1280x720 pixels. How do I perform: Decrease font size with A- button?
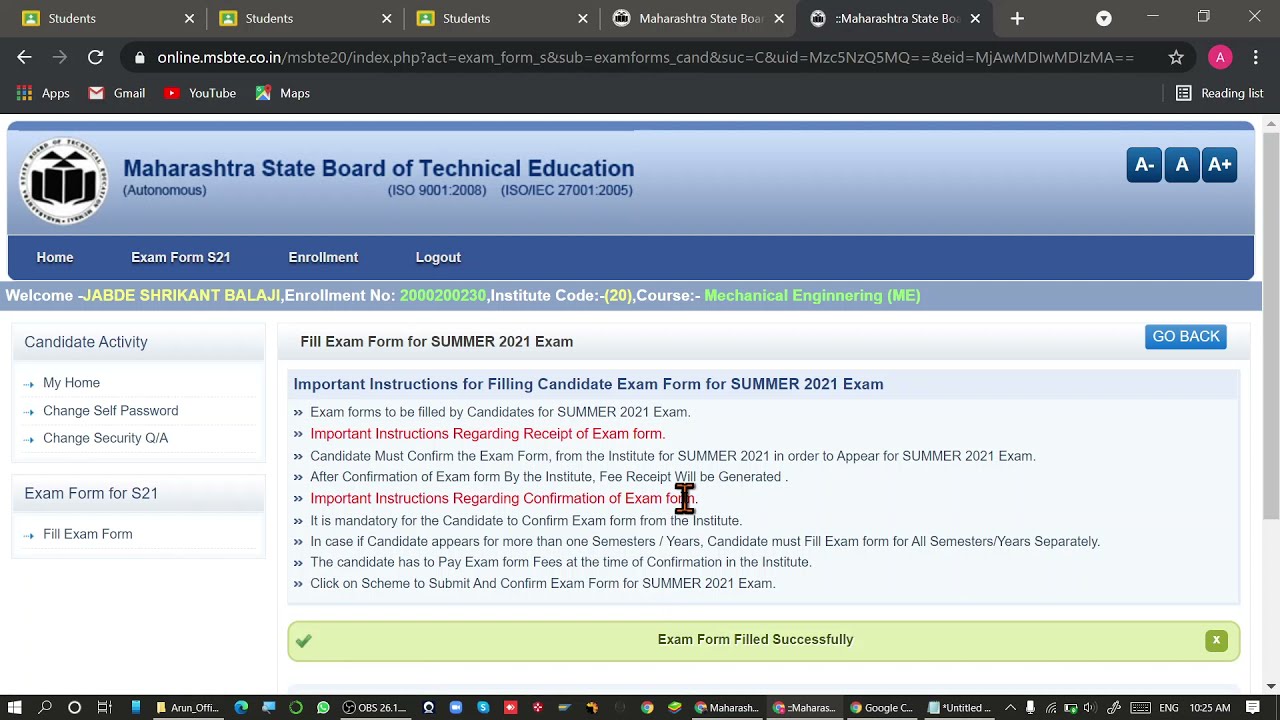1144,165
